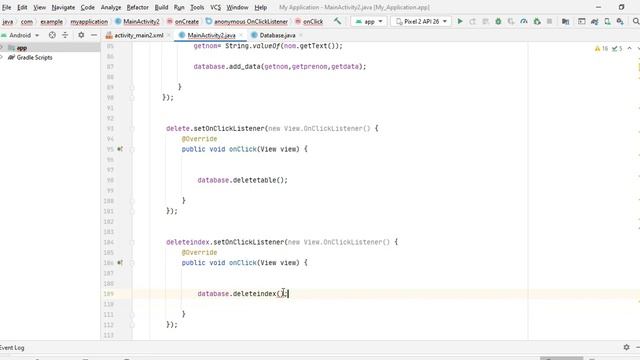Run the app with green play button

[460, 21]
